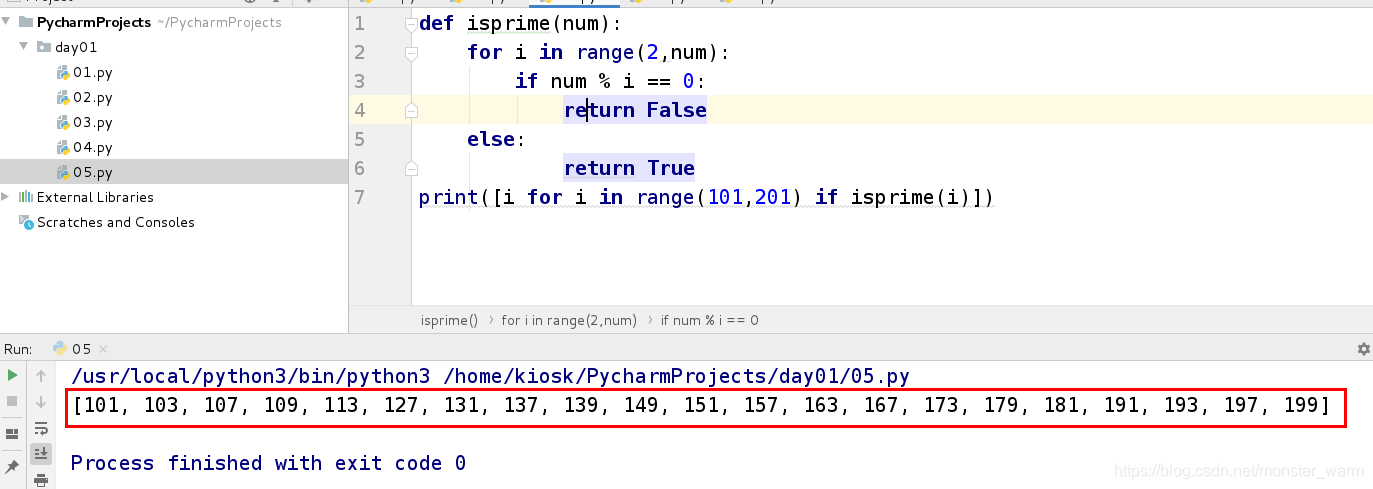Click 'Process finished with exit code 0' text

click(268, 463)
